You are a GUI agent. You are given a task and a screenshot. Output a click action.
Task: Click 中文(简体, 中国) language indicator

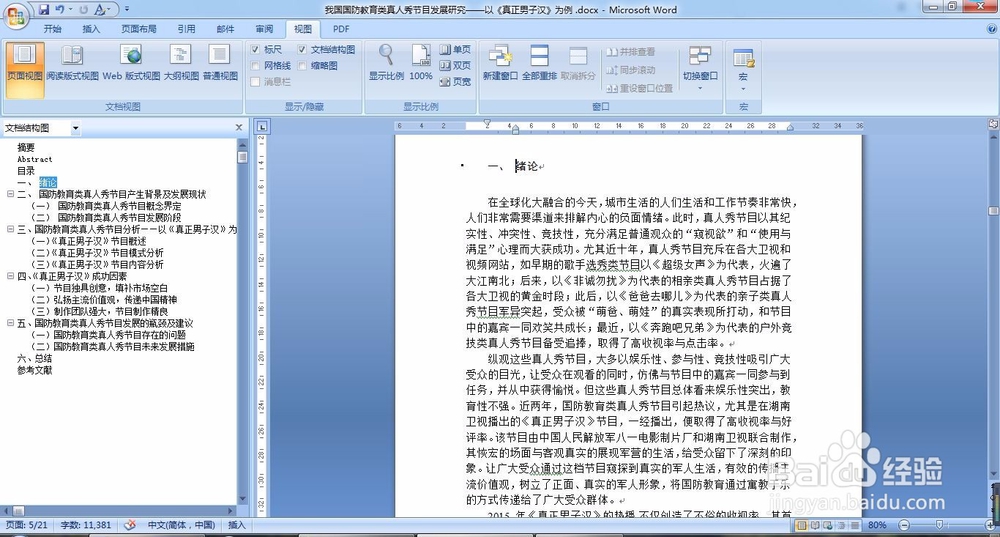pos(181,525)
